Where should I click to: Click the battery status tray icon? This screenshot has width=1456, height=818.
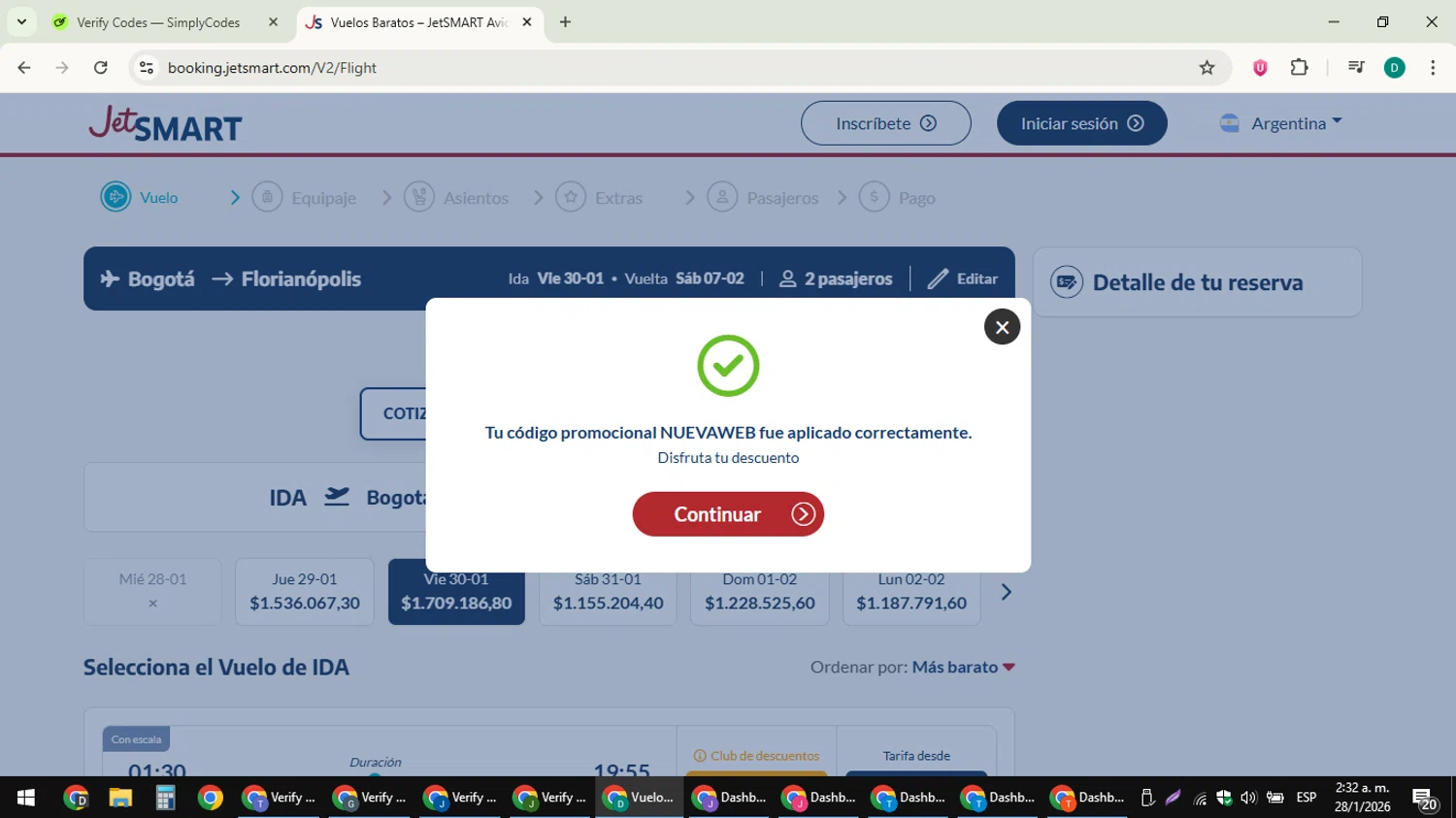coord(1274,798)
